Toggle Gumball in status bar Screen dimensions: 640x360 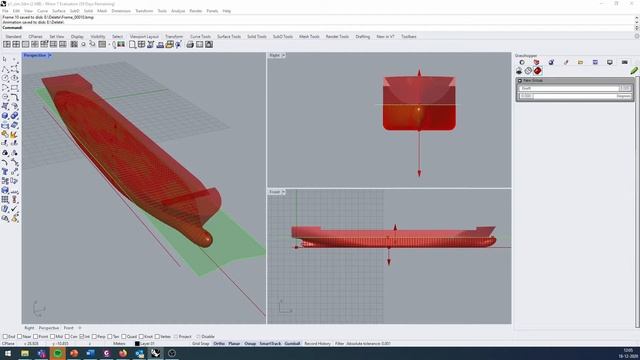coord(292,344)
